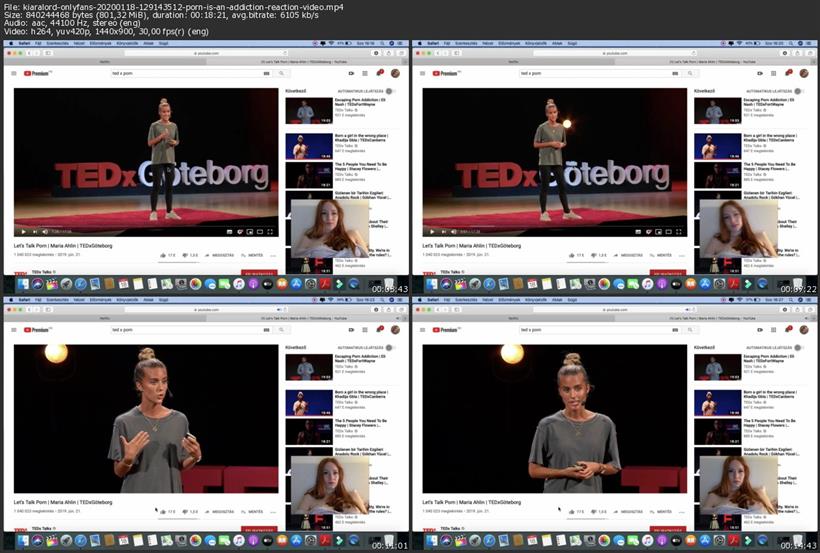This screenshot has height=553, width=820.
Task: Like the video in the bottom-left frame
Action: point(163,511)
